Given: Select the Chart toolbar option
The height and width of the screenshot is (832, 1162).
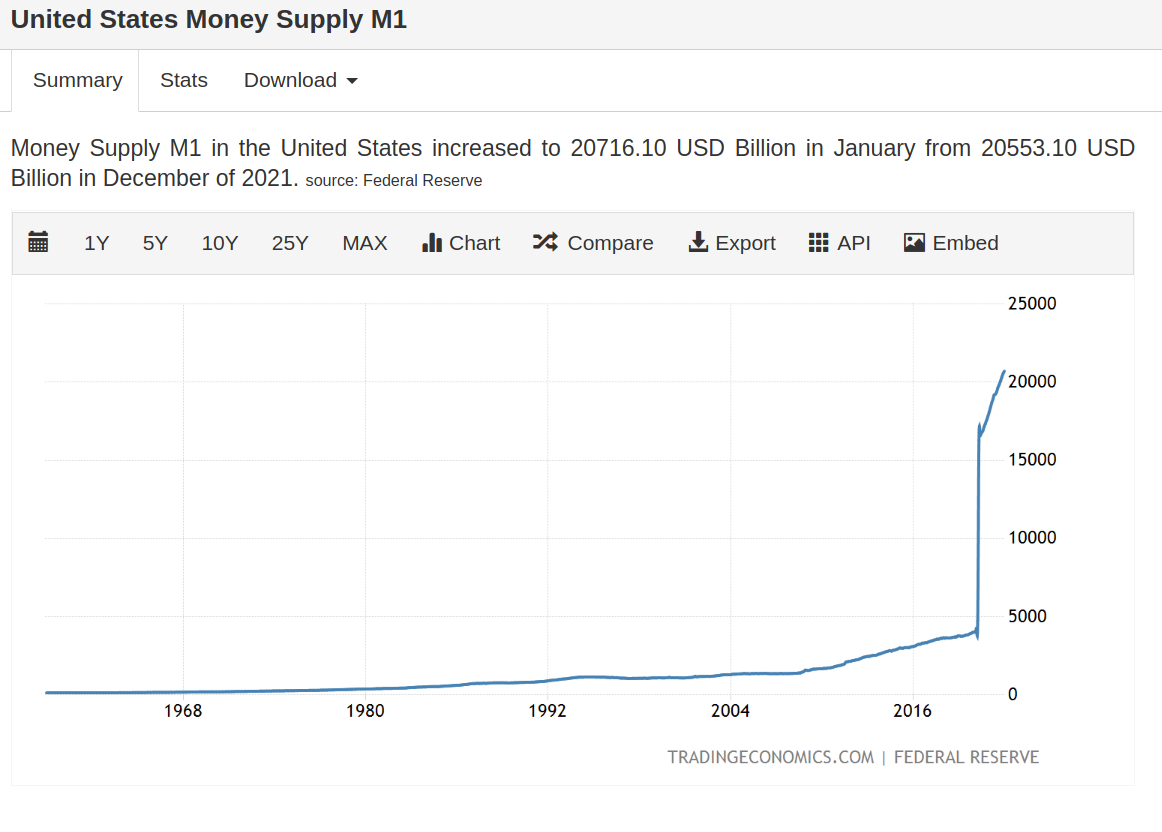Looking at the screenshot, I should coord(460,242).
